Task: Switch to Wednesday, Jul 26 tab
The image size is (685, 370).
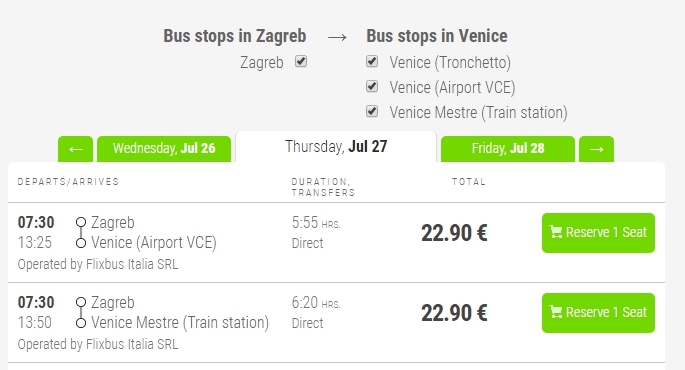Action: click(x=164, y=149)
